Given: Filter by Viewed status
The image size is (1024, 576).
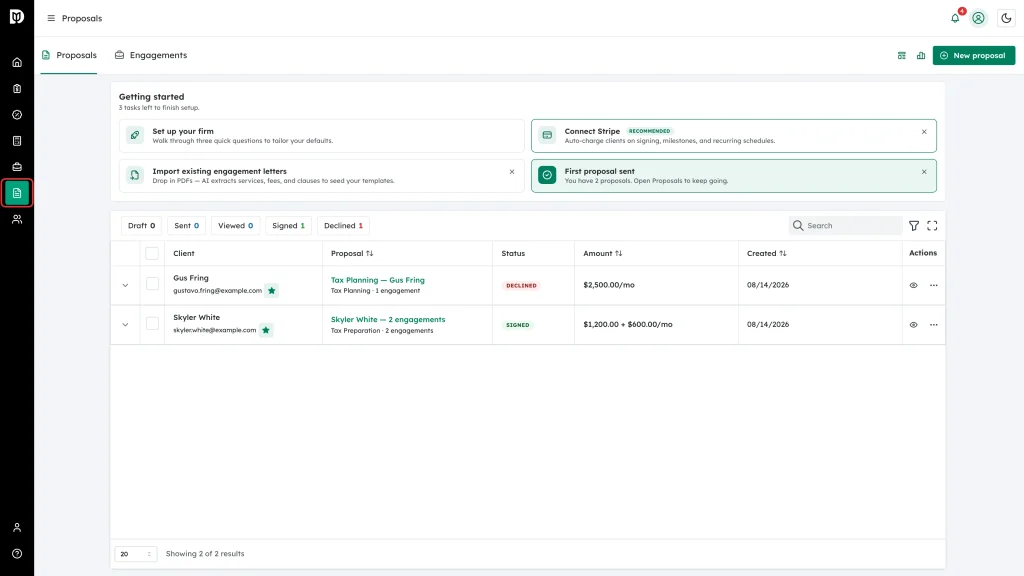Looking at the screenshot, I should tap(236, 226).
